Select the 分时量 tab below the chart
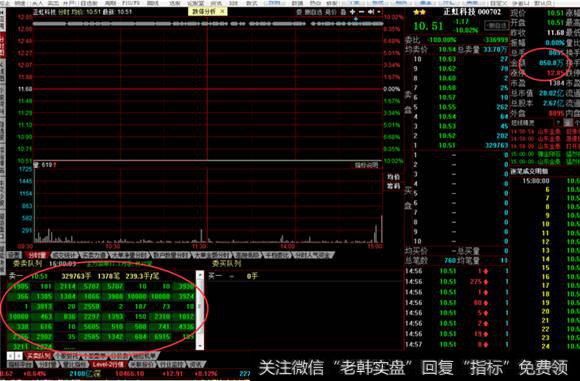Image resolution: width=580 pixels, height=381 pixels. (x=37, y=255)
